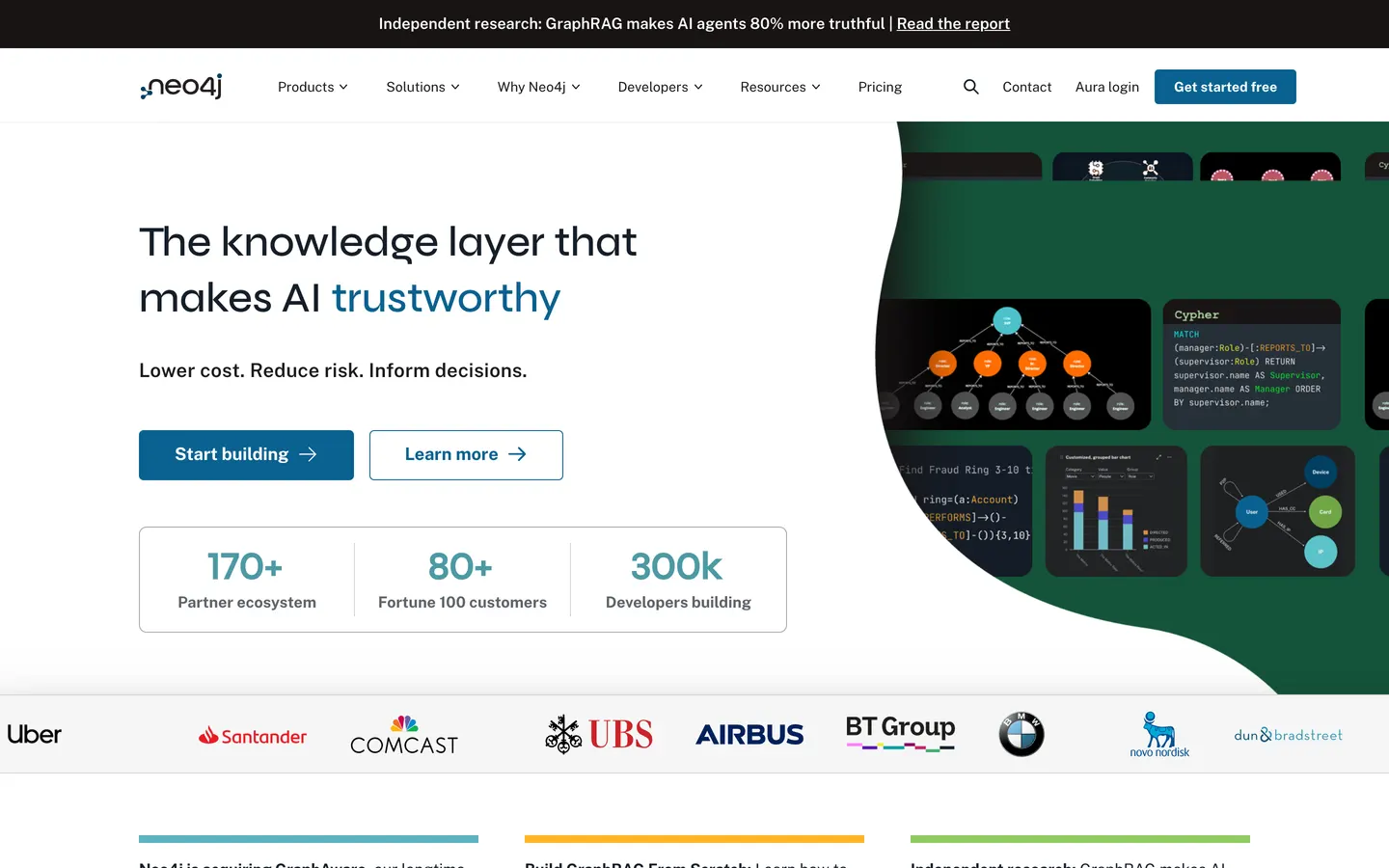Click the 300k Developers building stat

tap(678, 580)
